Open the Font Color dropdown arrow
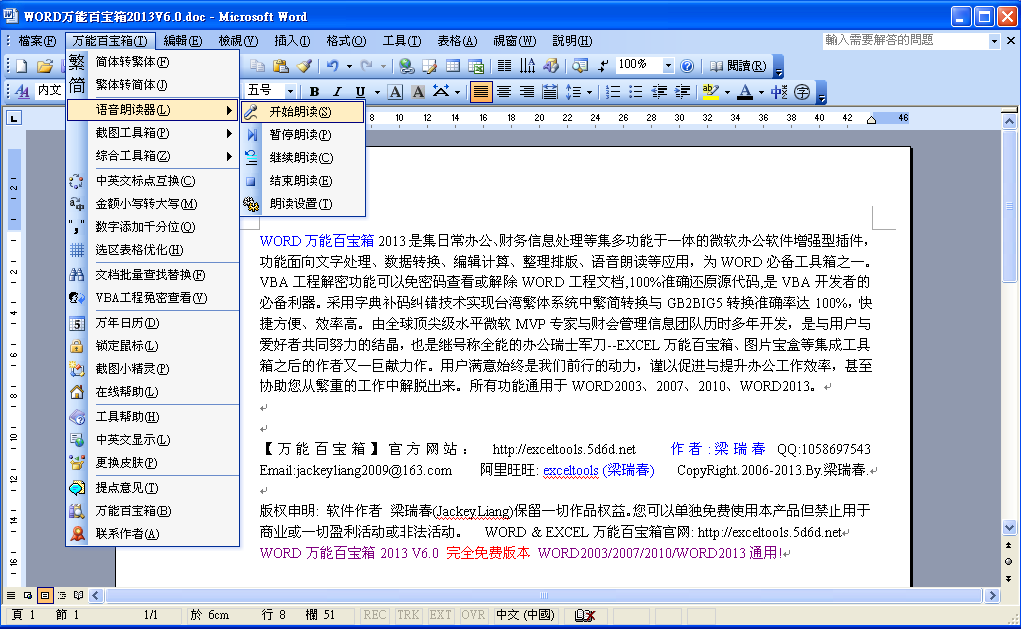 pos(761,92)
